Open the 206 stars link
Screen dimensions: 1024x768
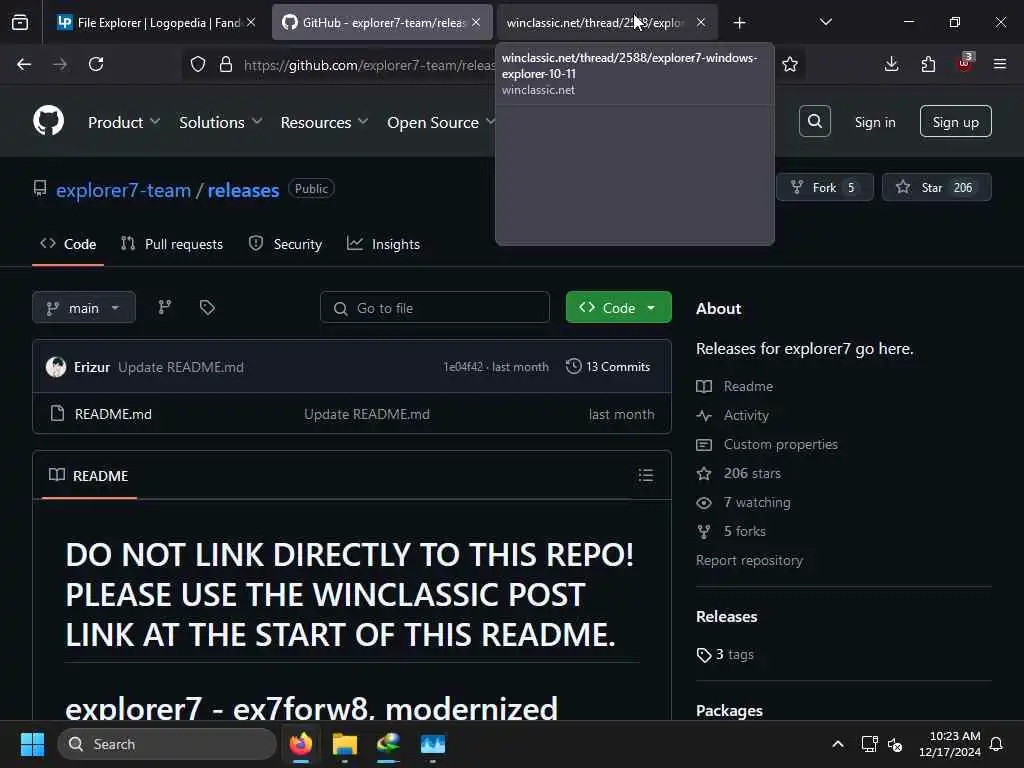[x=752, y=473]
